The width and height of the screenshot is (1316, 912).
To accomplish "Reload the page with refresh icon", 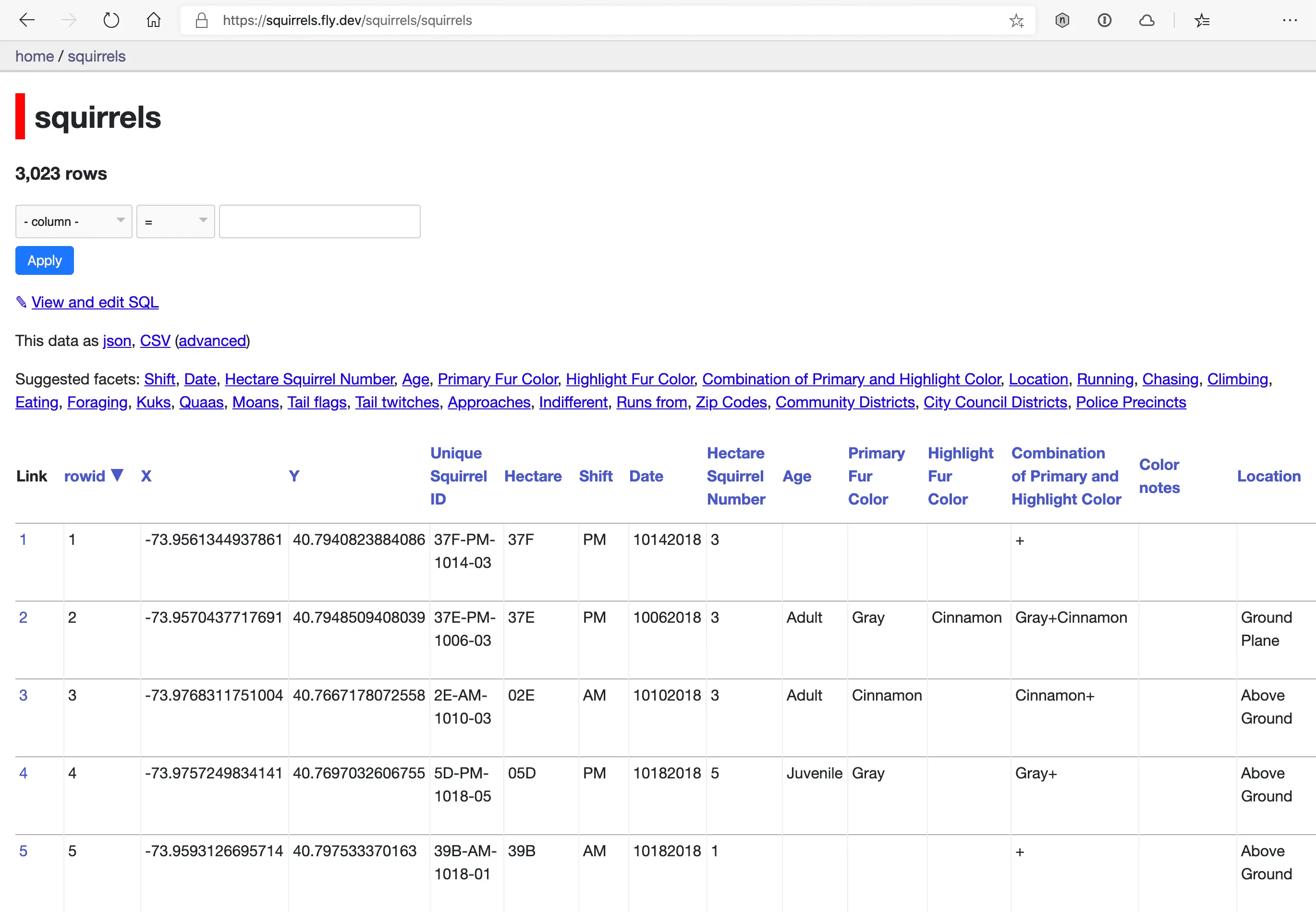I will pyautogui.click(x=111, y=21).
